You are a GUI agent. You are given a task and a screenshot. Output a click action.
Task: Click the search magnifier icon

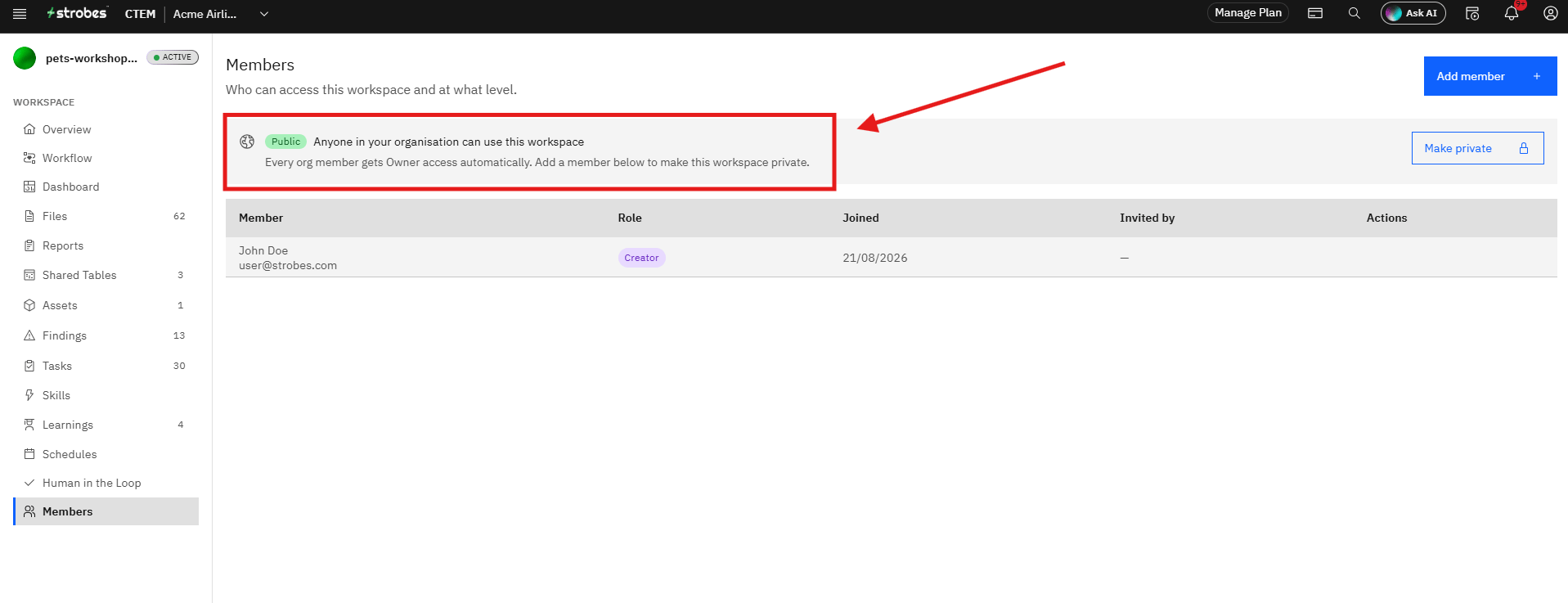(x=1355, y=13)
